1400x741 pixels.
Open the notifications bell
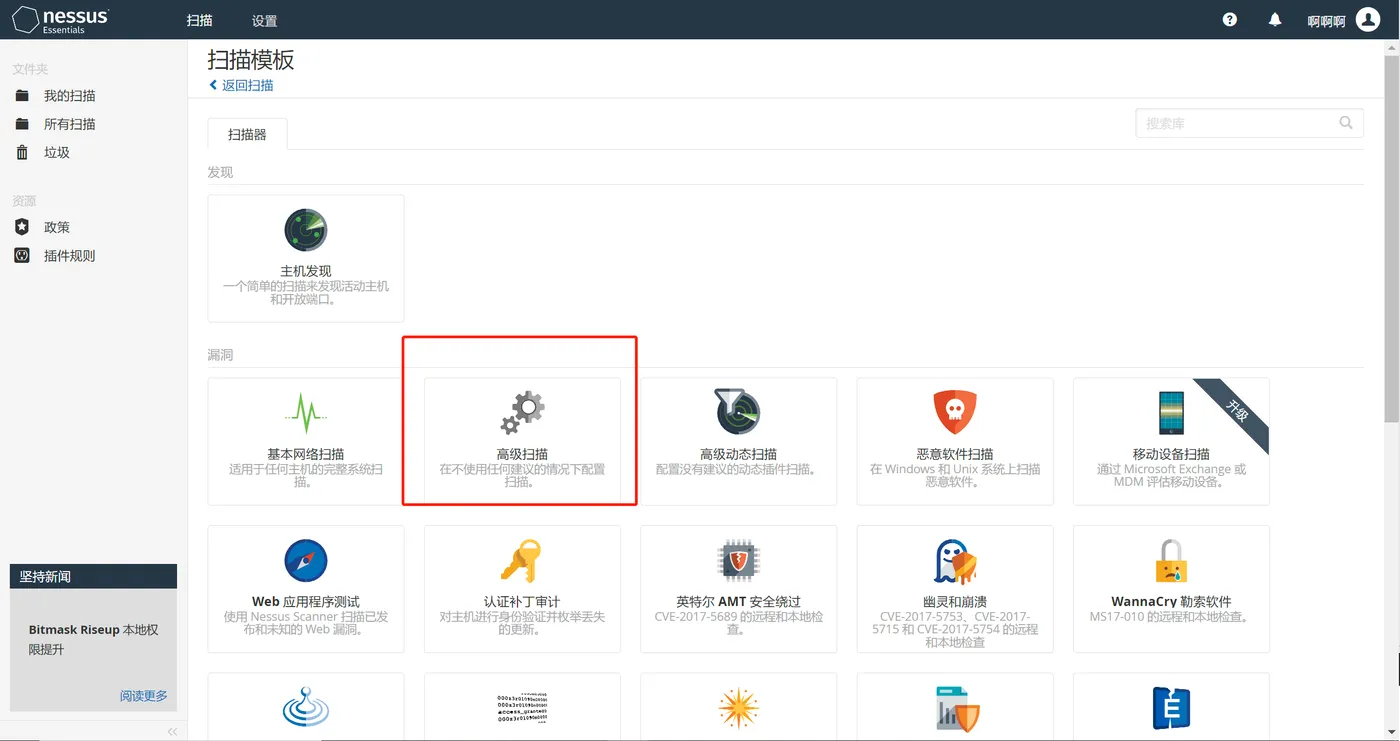tap(1275, 20)
